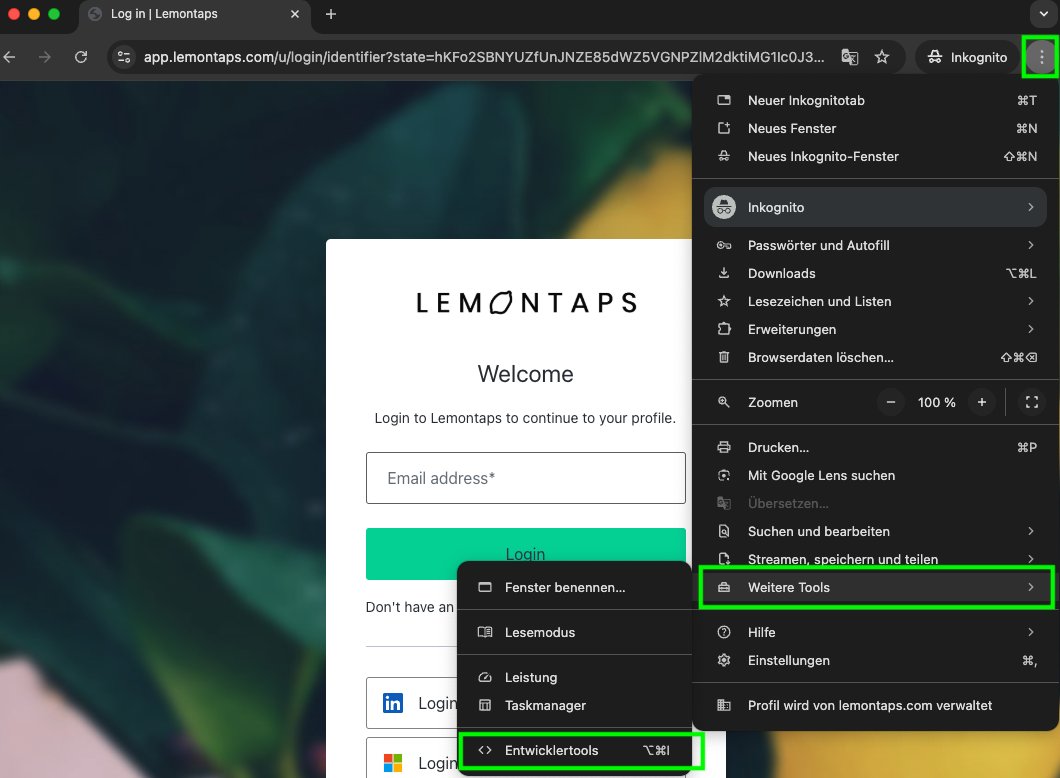
Task: Click the Entwicklertools code brackets icon
Action: click(485, 750)
